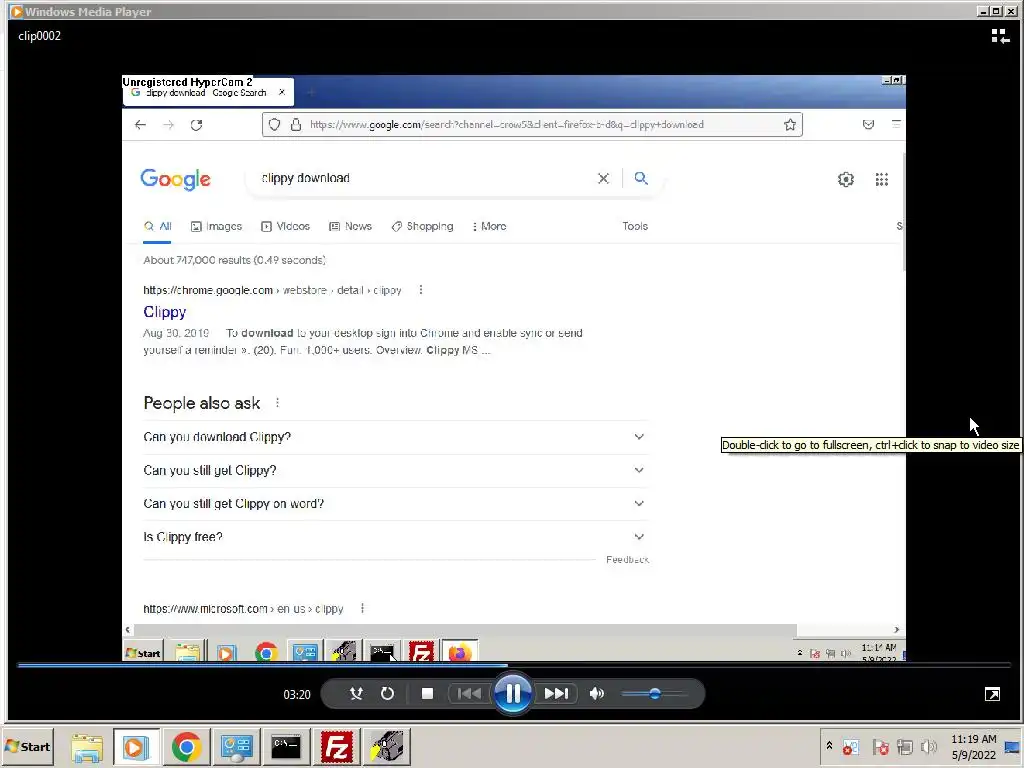The width and height of the screenshot is (1024, 768).
Task: Click the Google search magnifier button
Action: point(641,178)
